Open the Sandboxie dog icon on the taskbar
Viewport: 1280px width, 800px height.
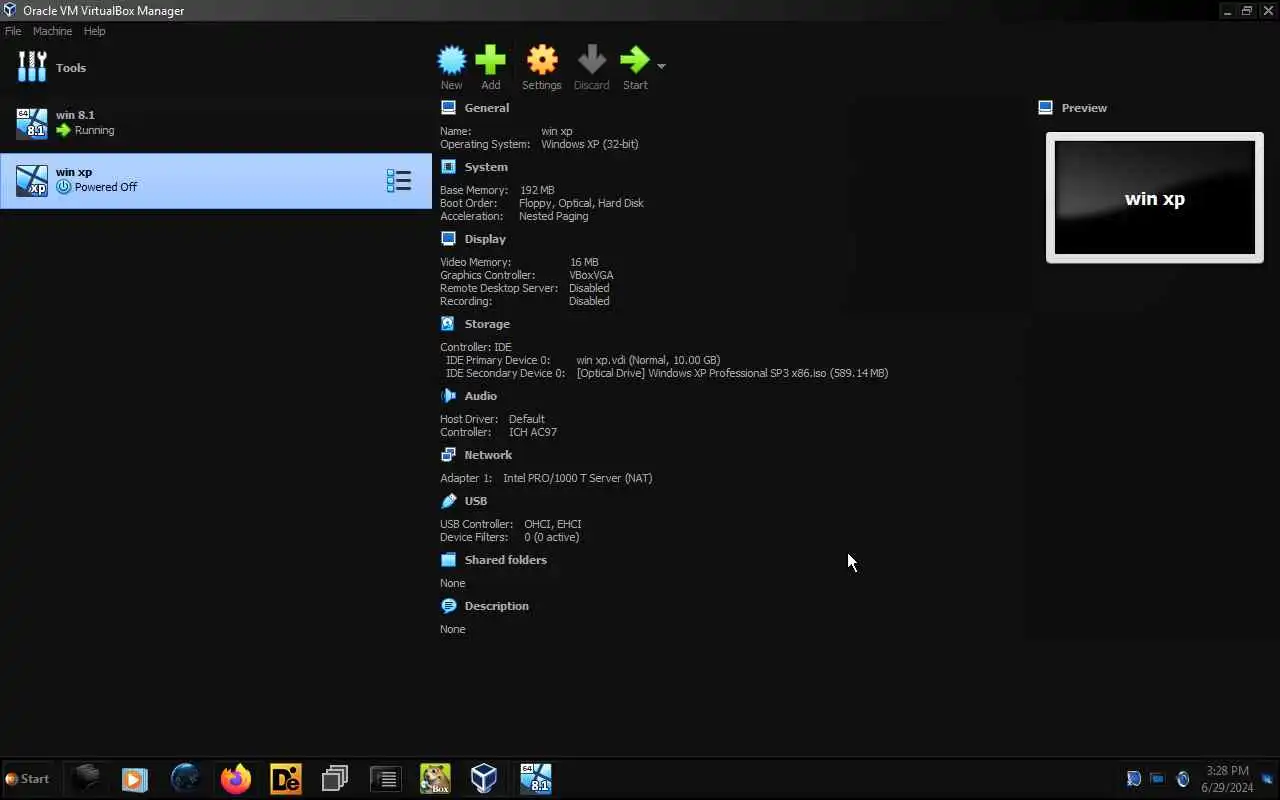[434, 779]
